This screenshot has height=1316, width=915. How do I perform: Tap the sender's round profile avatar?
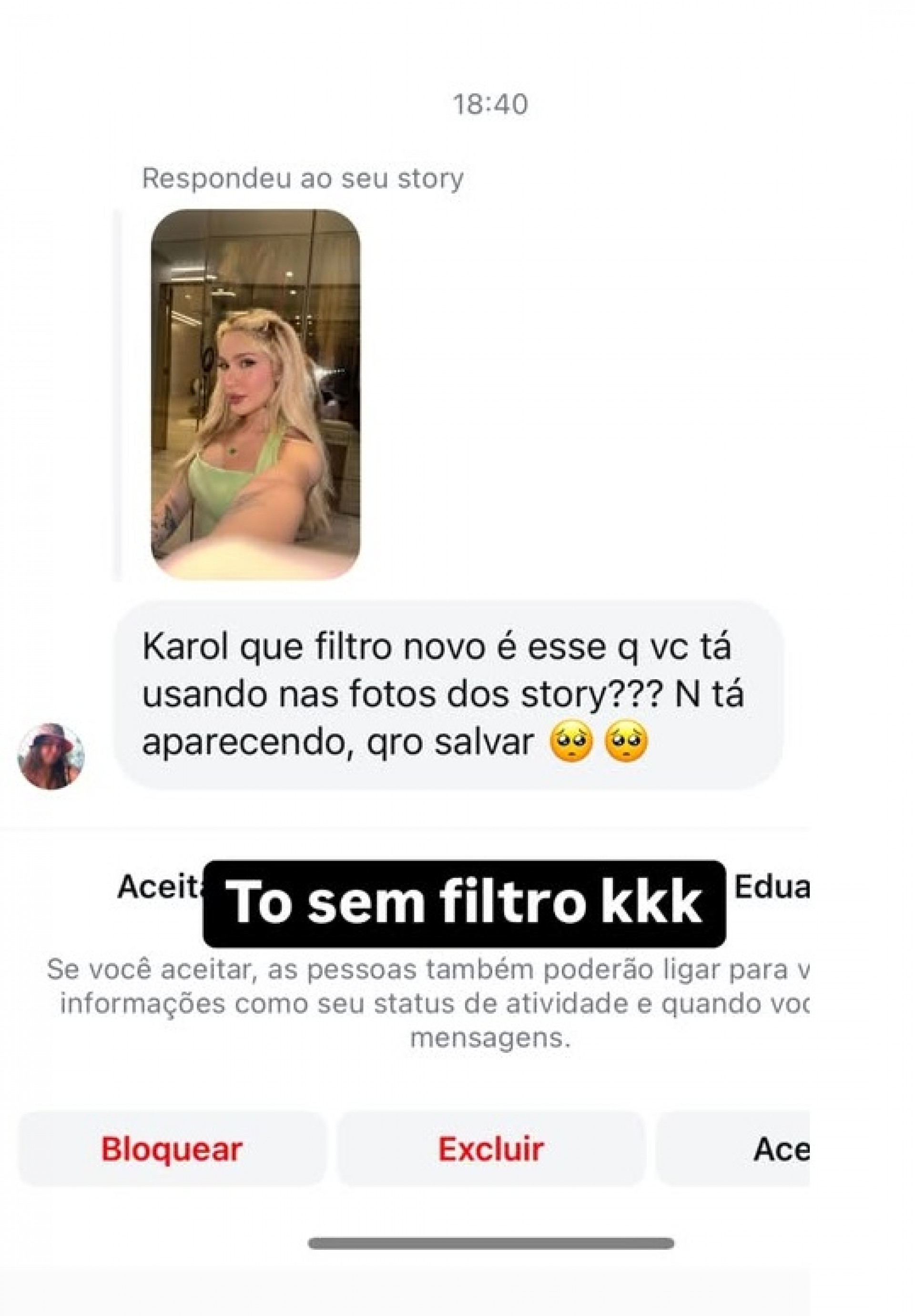(x=51, y=755)
